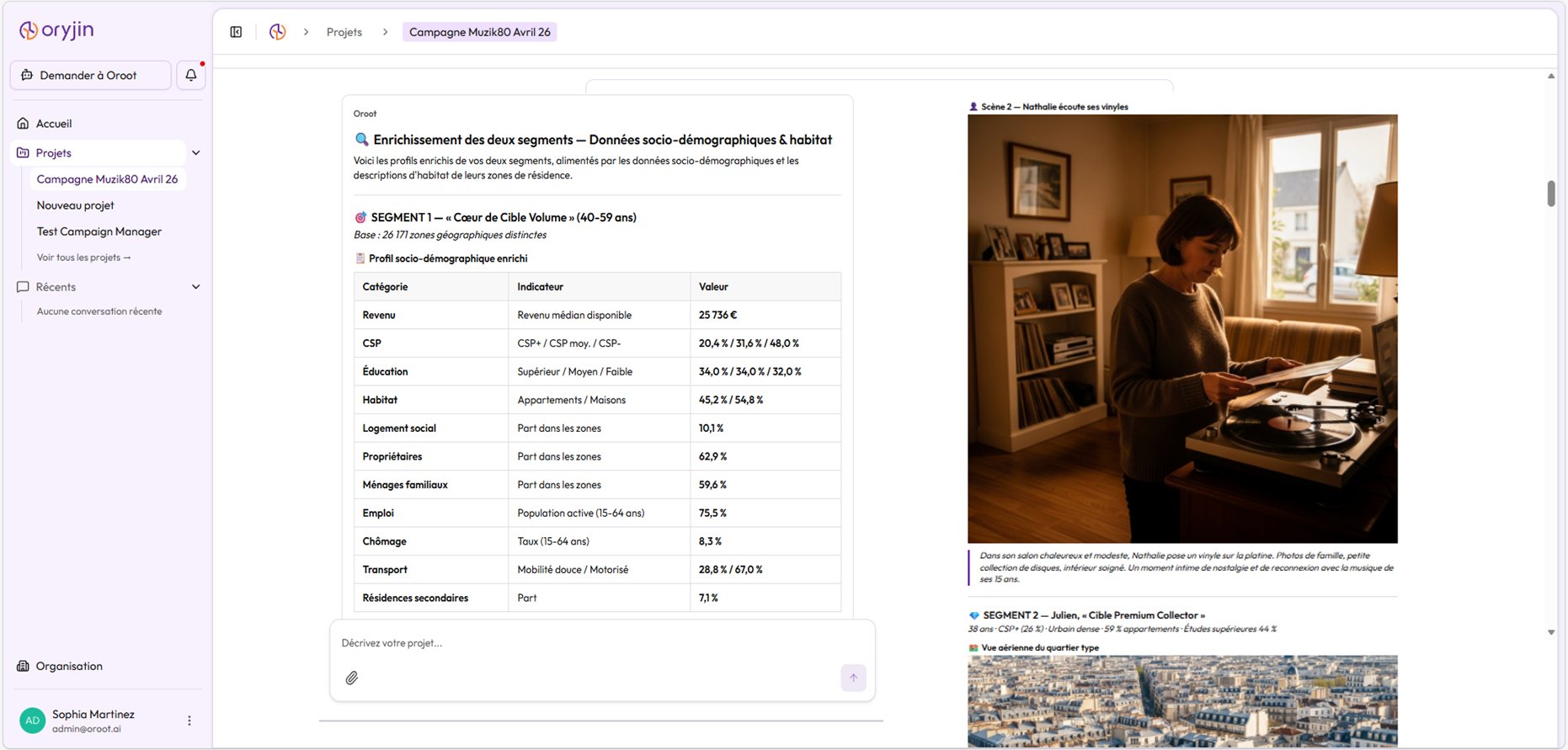Image resolution: width=1568 pixels, height=750 pixels.
Task: Click the AD user avatar
Action: 32,721
